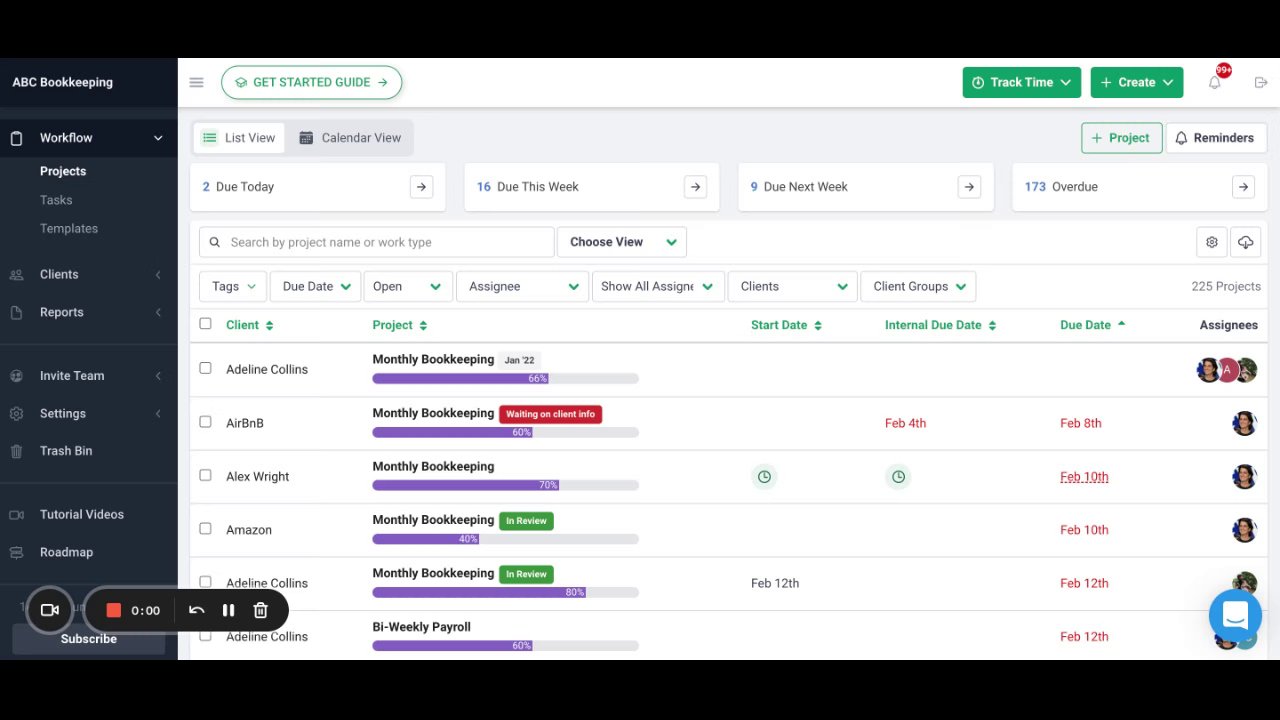Open Tasks in the sidebar

[56, 200]
